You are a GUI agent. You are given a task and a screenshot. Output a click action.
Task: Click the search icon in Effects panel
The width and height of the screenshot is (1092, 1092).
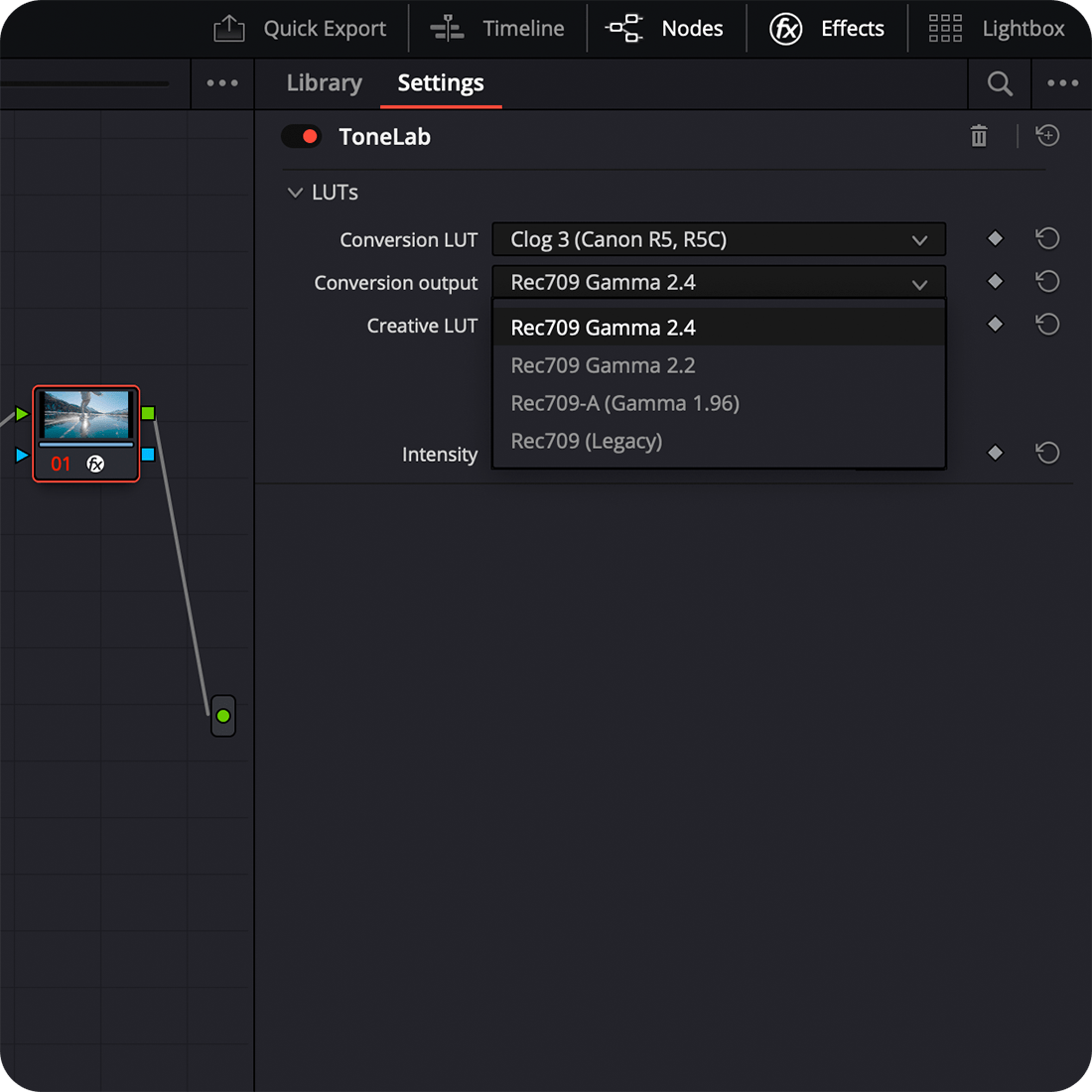coord(1000,84)
